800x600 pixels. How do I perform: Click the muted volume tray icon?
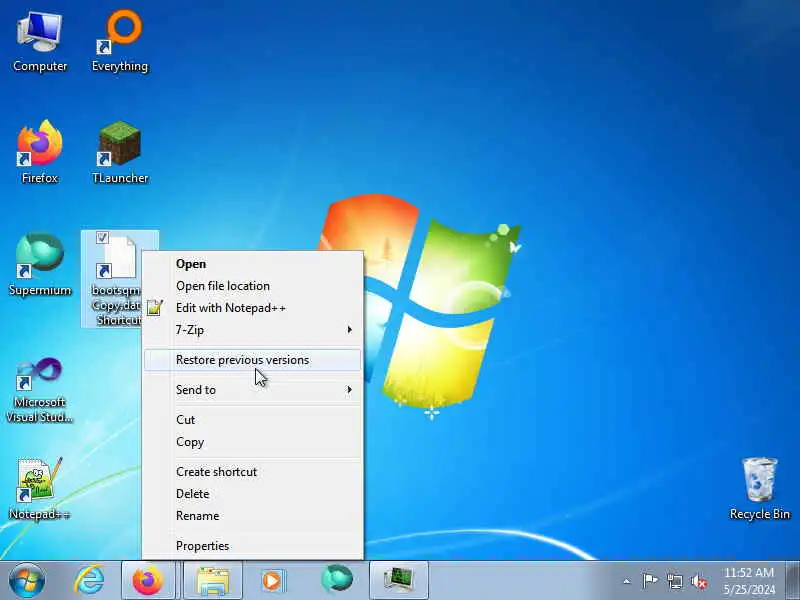pos(699,581)
